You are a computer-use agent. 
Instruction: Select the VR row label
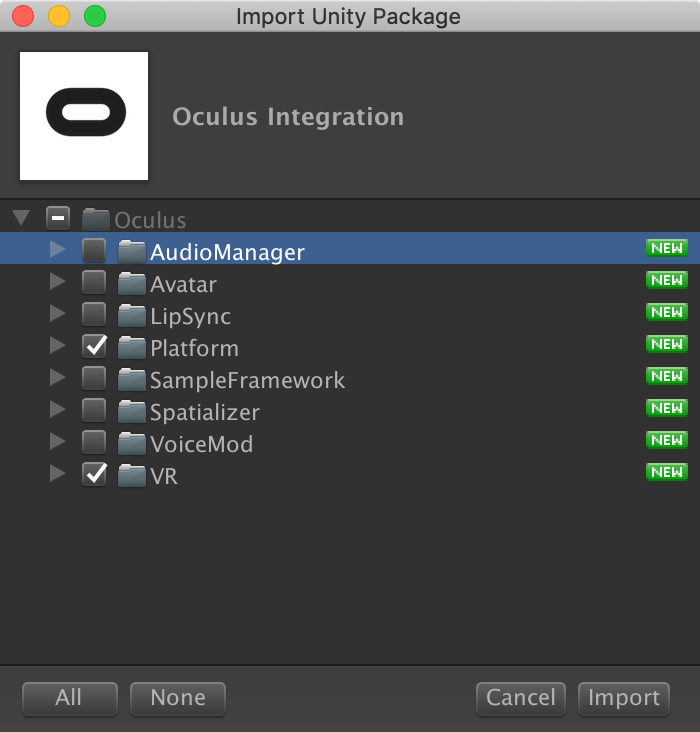pos(164,477)
